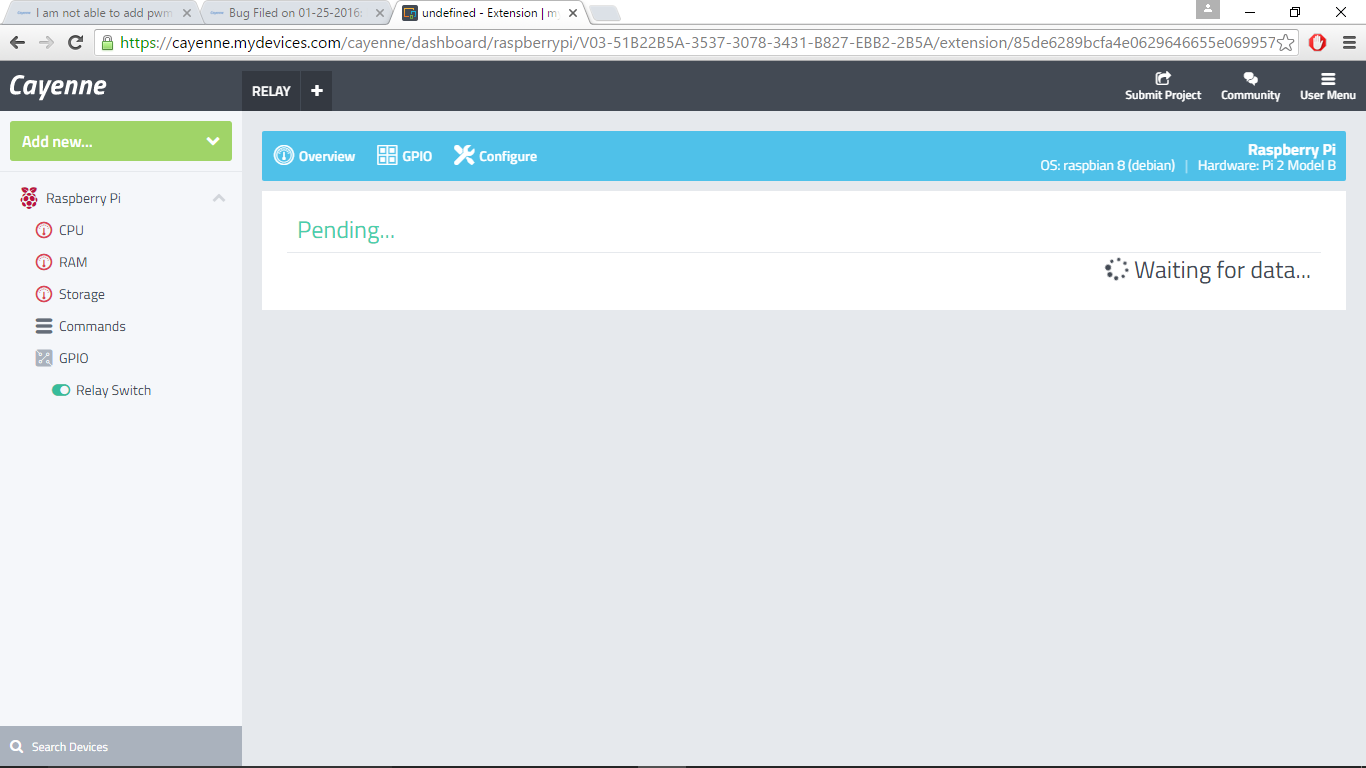Click the green secure padlock icon

(x=107, y=43)
